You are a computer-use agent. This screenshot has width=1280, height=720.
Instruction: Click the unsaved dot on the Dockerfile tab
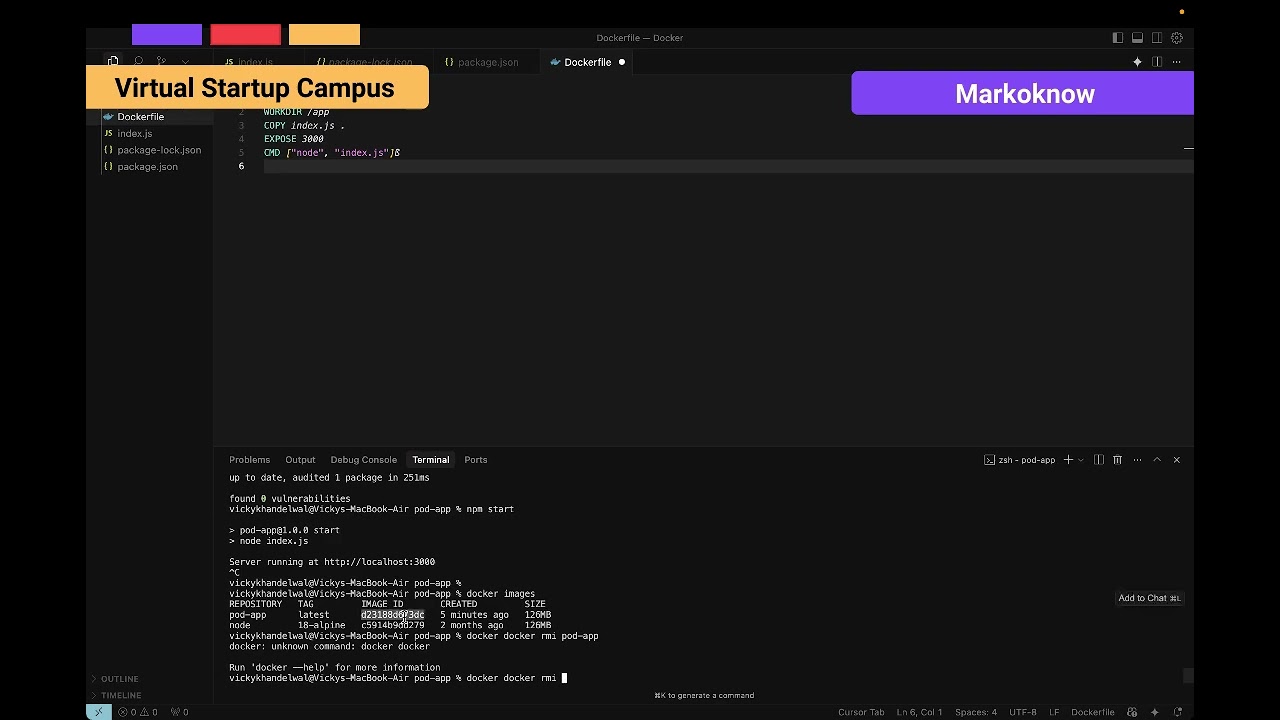tap(622, 62)
